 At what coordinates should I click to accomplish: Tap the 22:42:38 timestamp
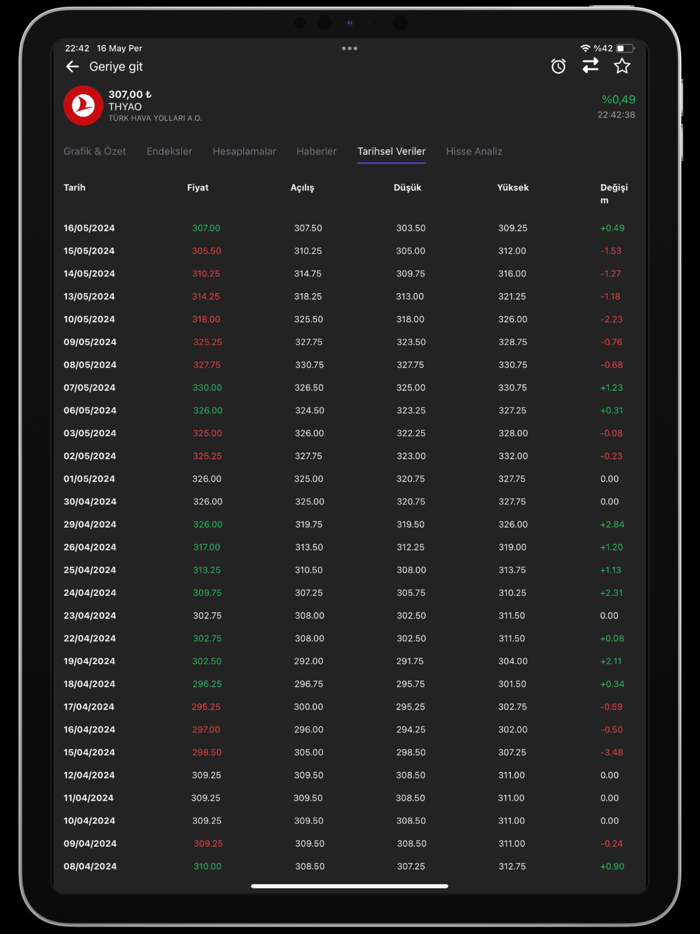(617, 115)
